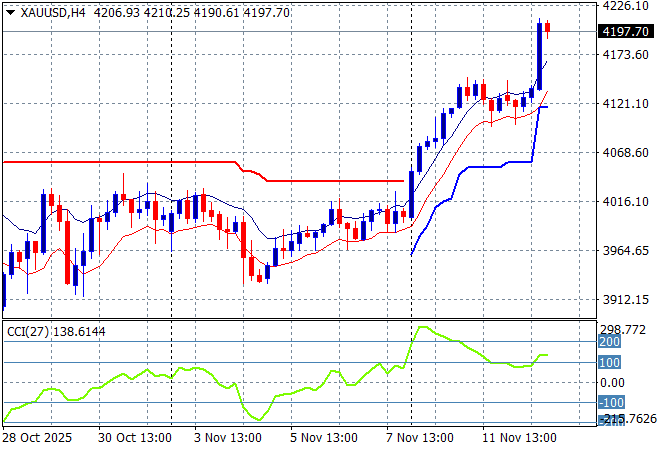The image size is (660, 450).
Task: Select the current price label 4197.70
Action: point(625,32)
